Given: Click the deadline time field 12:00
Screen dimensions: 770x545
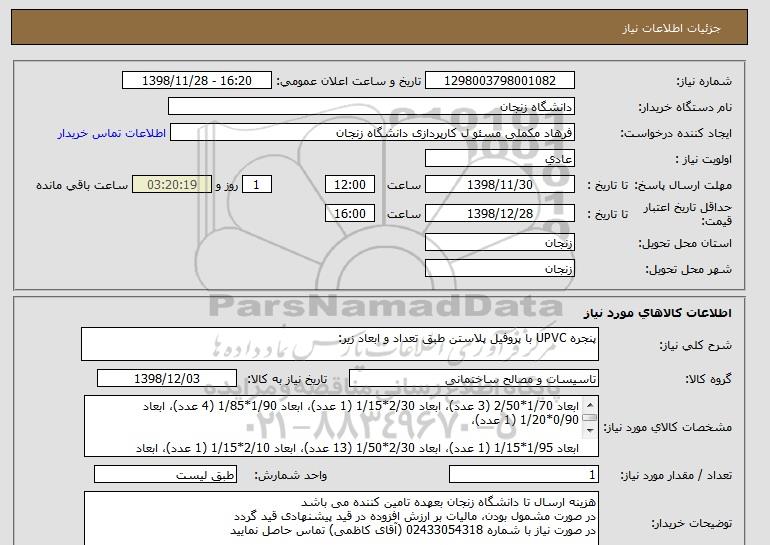Looking at the screenshot, I should pyautogui.click(x=350, y=185).
